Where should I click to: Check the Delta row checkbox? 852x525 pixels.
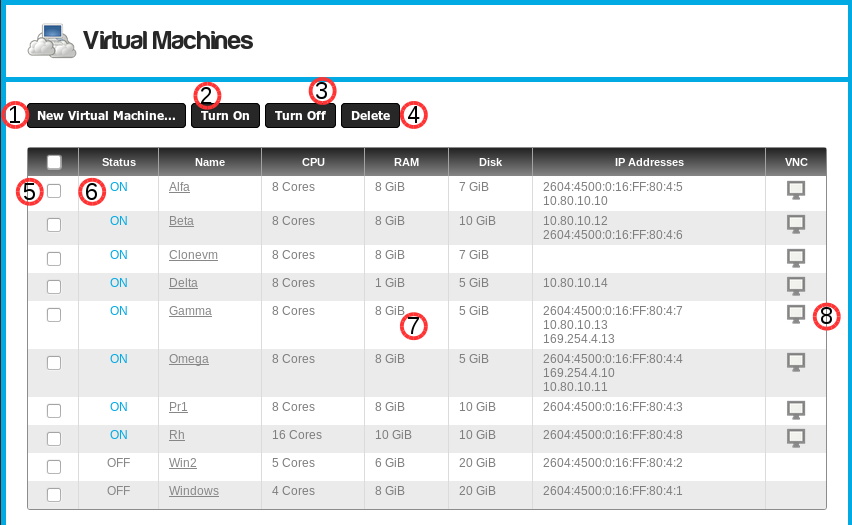[x=54, y=287]
